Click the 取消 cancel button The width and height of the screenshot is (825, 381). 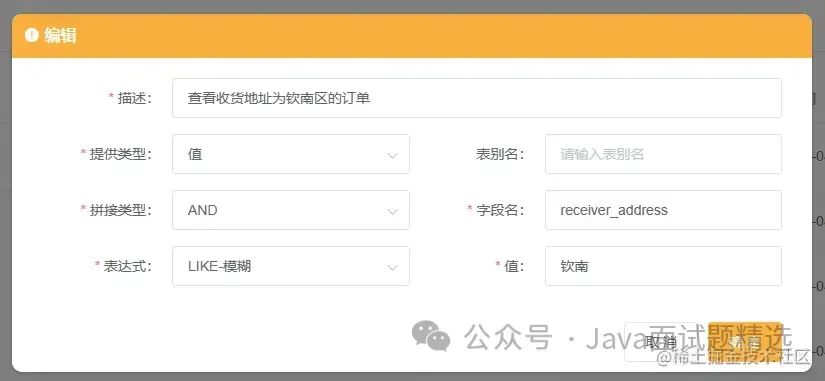pyautogui.click(x=661, y=342)
